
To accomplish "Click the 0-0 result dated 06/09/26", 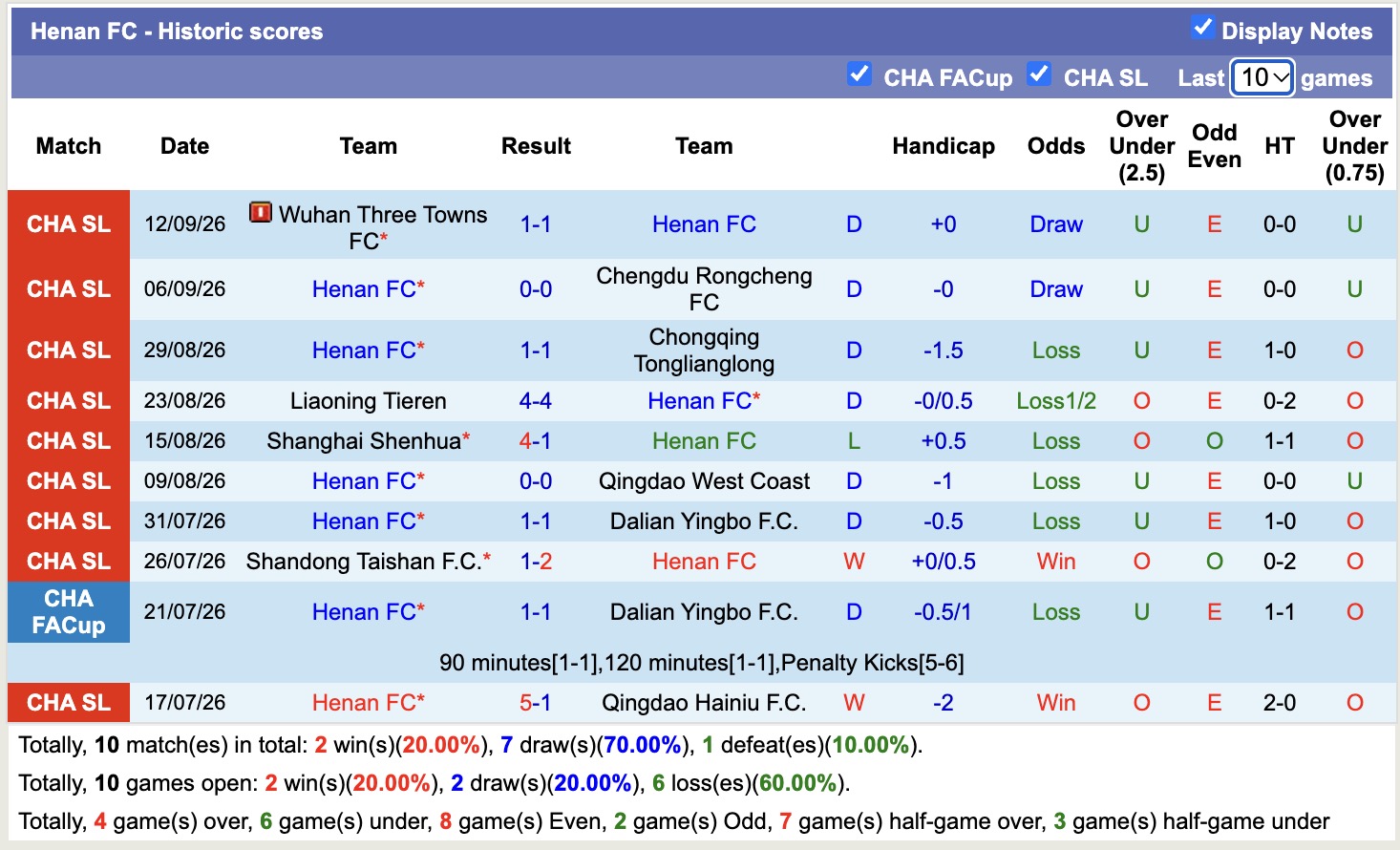I will click(x=536, y=289).
